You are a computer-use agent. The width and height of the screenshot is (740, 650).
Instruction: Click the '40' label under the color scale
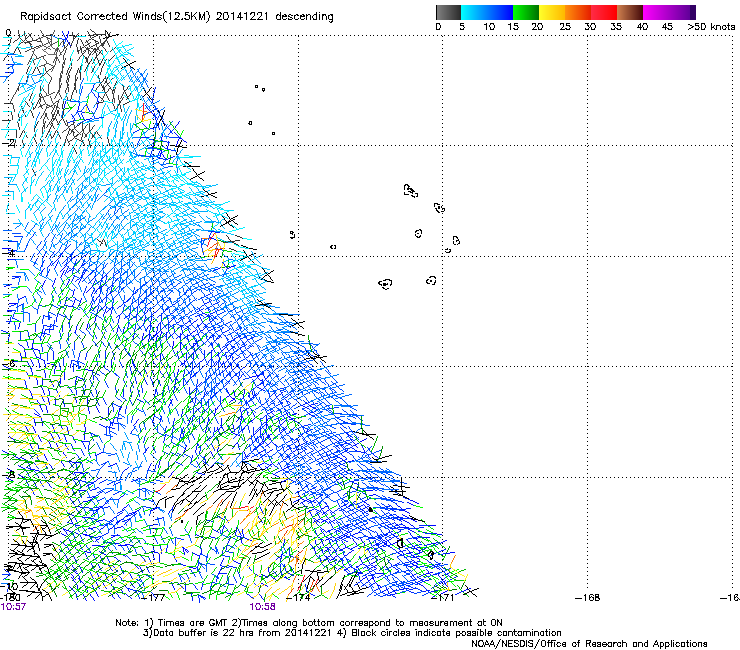642,27
